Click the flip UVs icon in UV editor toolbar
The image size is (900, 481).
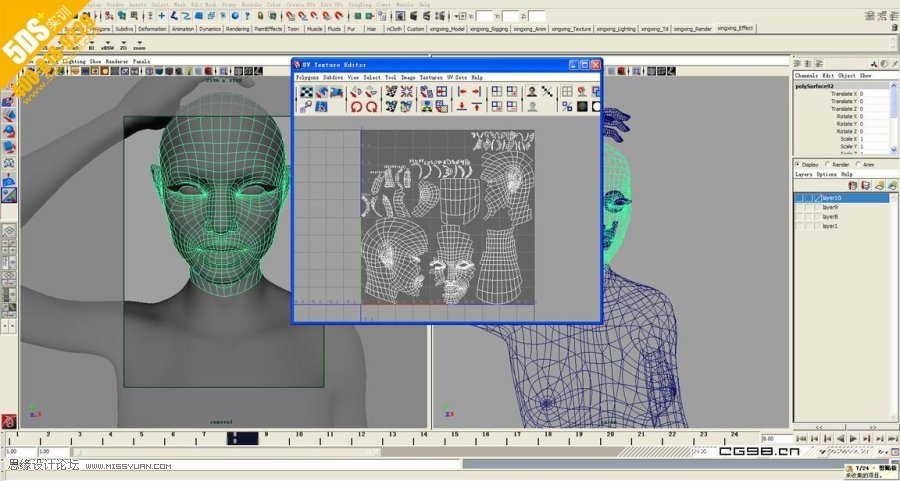pos(357,92)
